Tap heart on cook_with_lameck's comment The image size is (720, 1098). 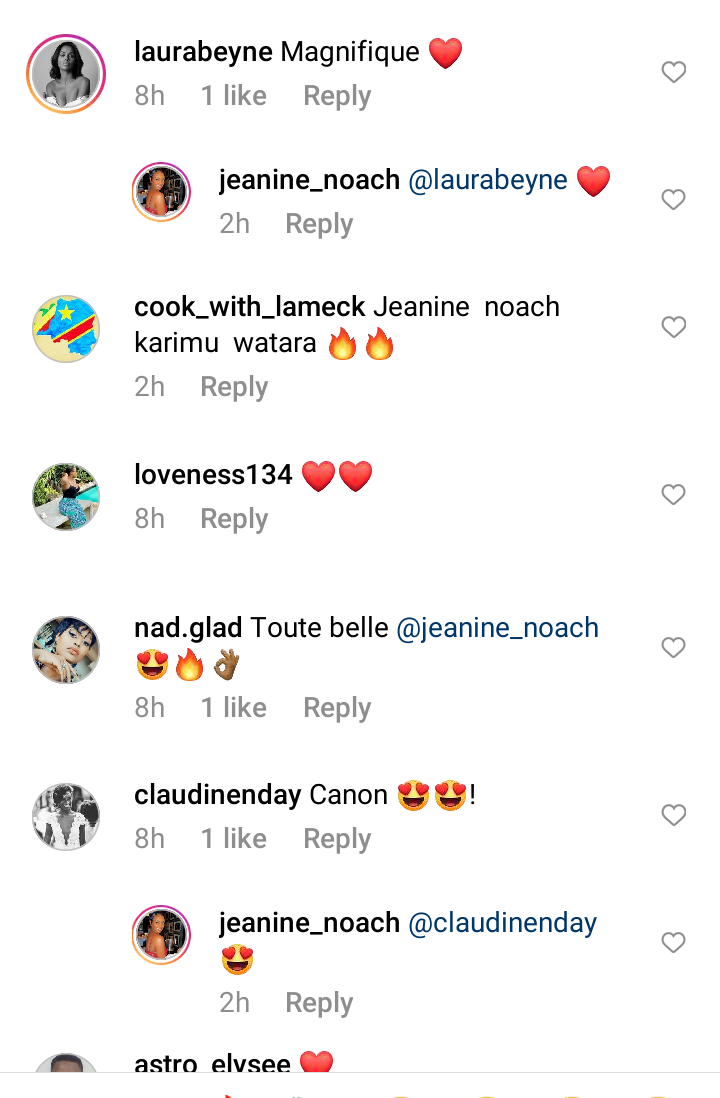pos(674,327)
